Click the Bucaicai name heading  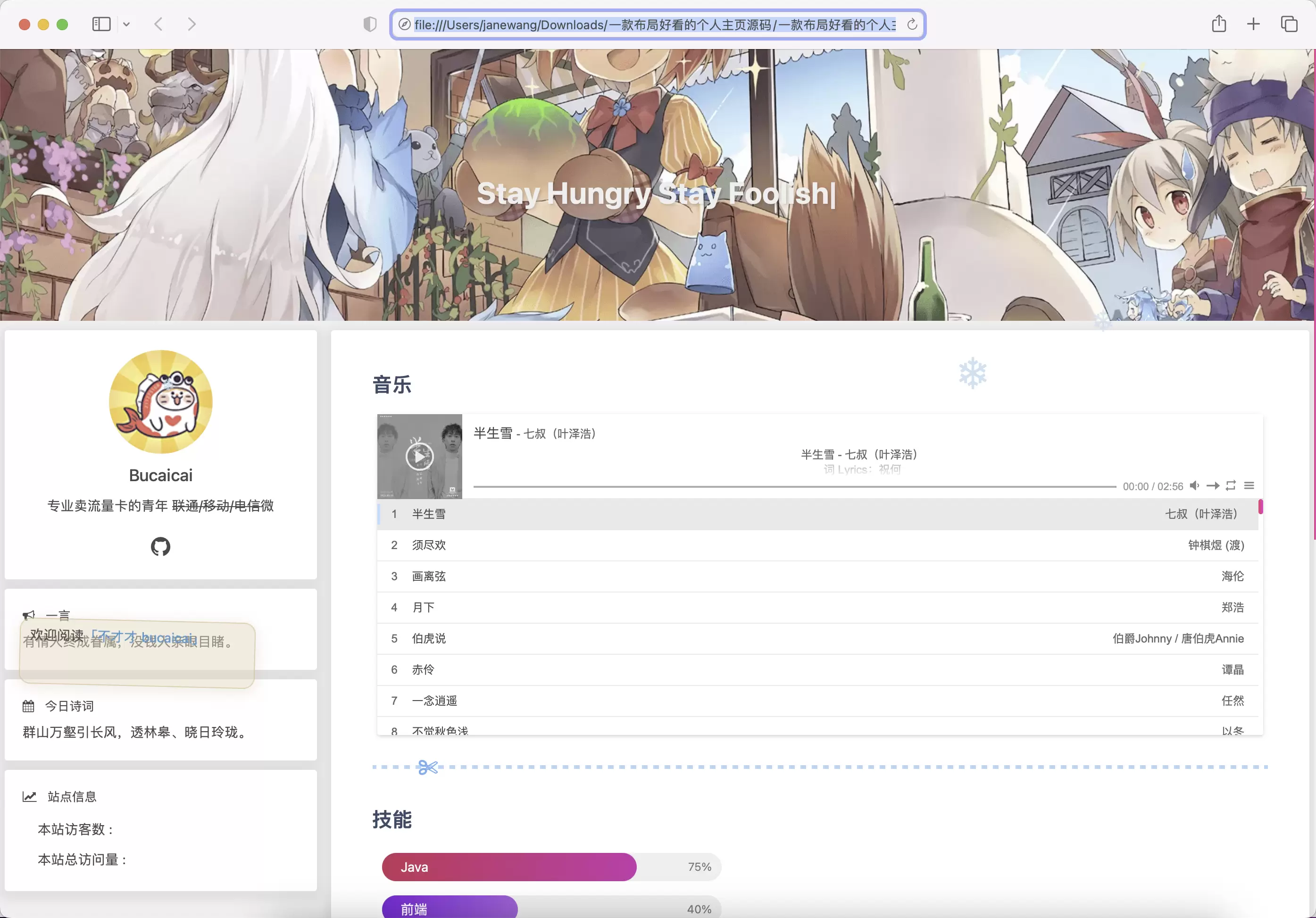[160, 476]
